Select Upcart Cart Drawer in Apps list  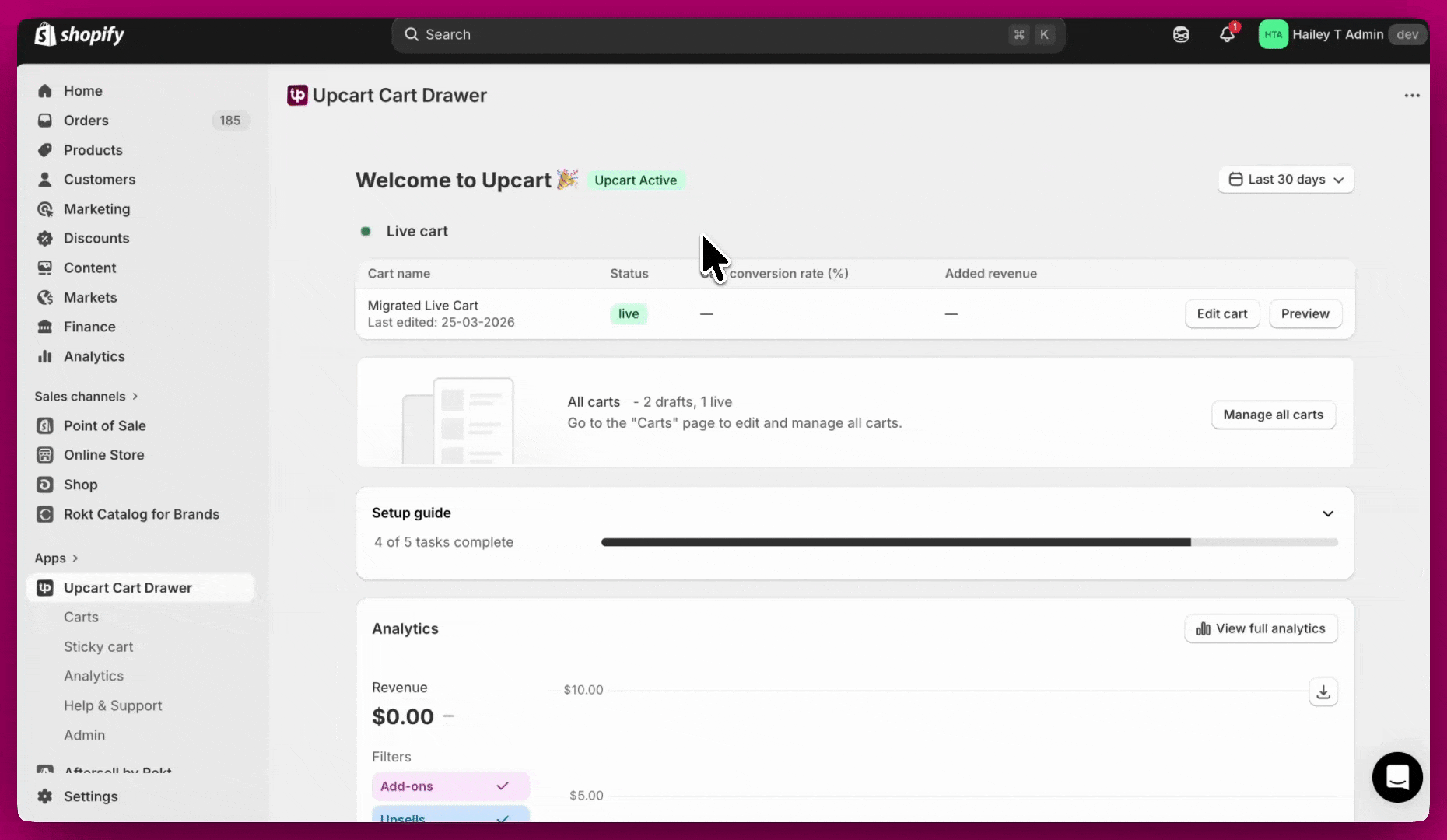click(140, 588)
